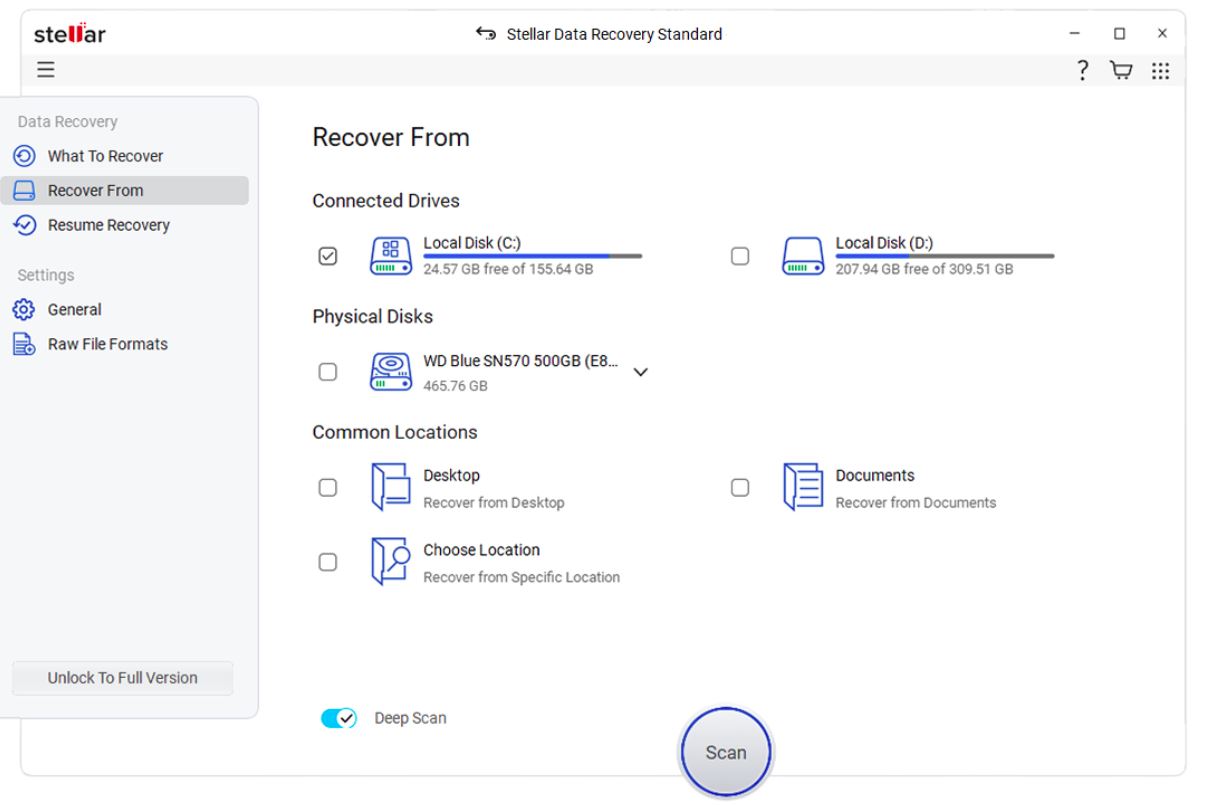Click 'Recover from Specific Location' text
This screenshot has width=1205, height=805.
pyautogui.click(x=522, y=577)
